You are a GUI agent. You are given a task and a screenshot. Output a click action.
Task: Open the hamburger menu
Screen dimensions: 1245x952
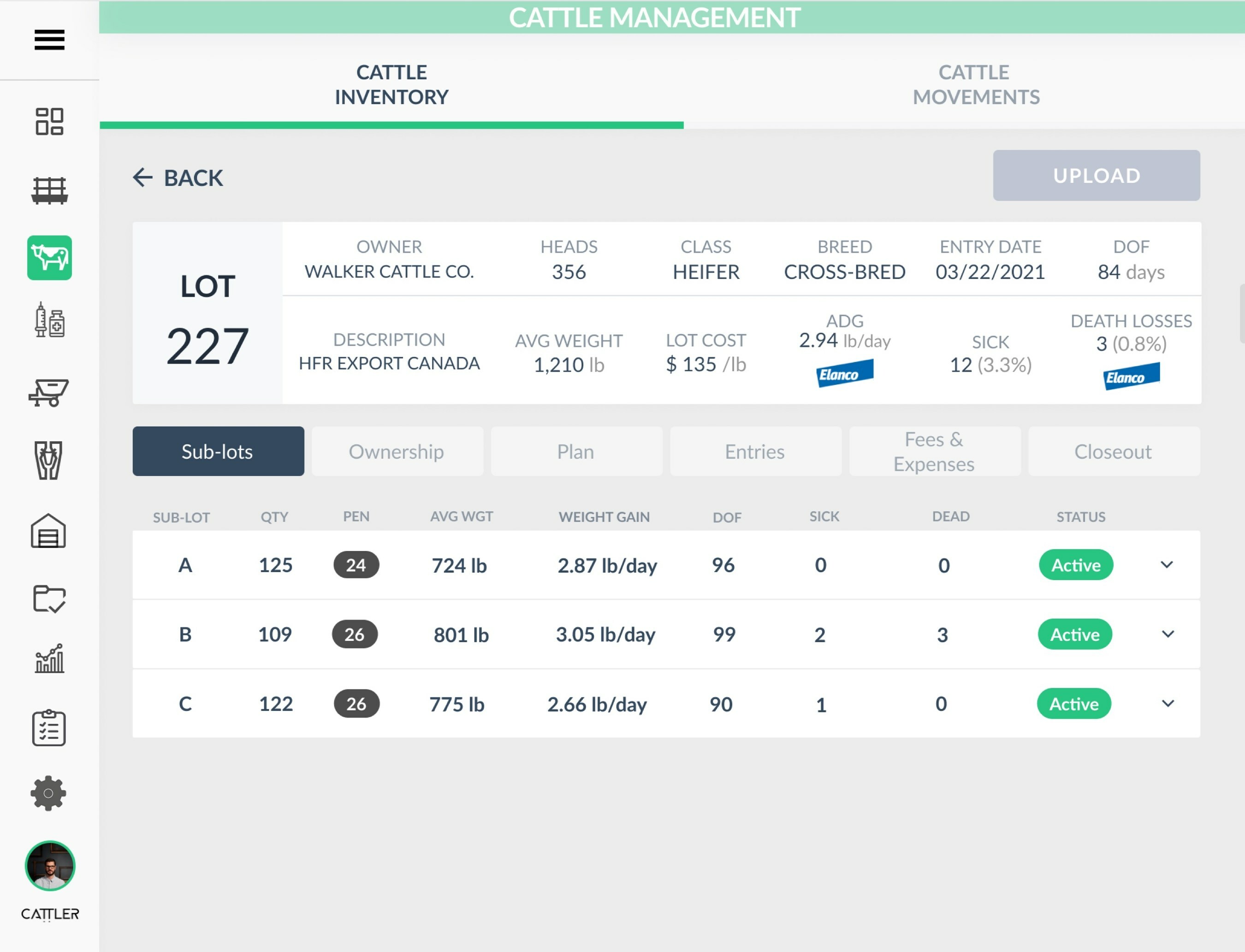pos(49,40)
